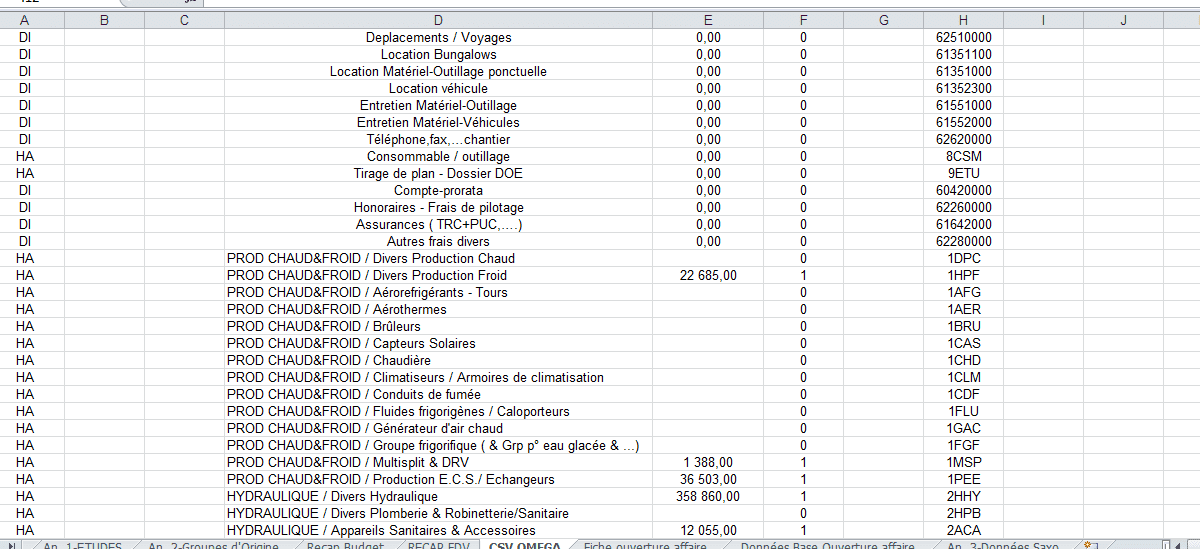Click 'Location Matériel-Outillage ponctuelle' cell
This screenshot has width=1200, height=549.
point(438,71)
